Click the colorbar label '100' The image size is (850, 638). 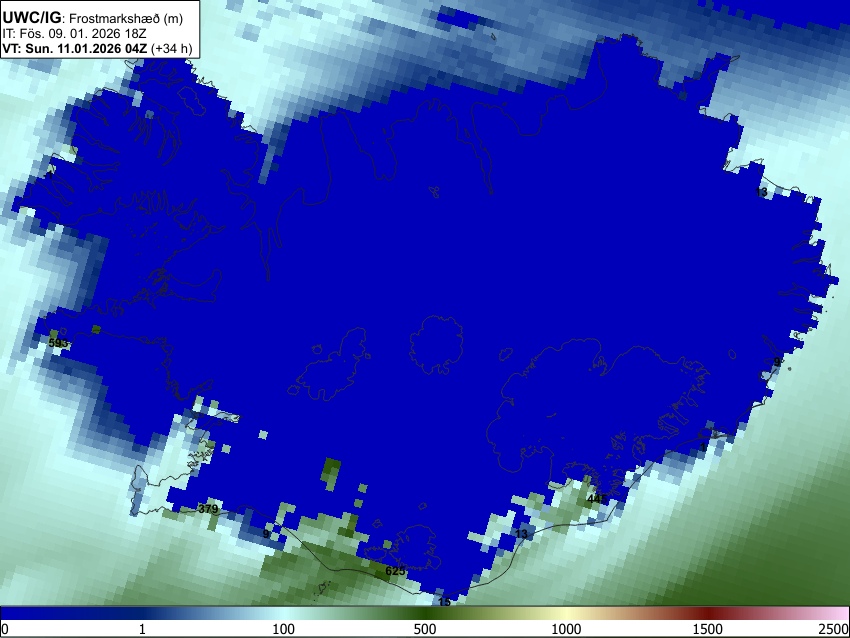[284, 629]
